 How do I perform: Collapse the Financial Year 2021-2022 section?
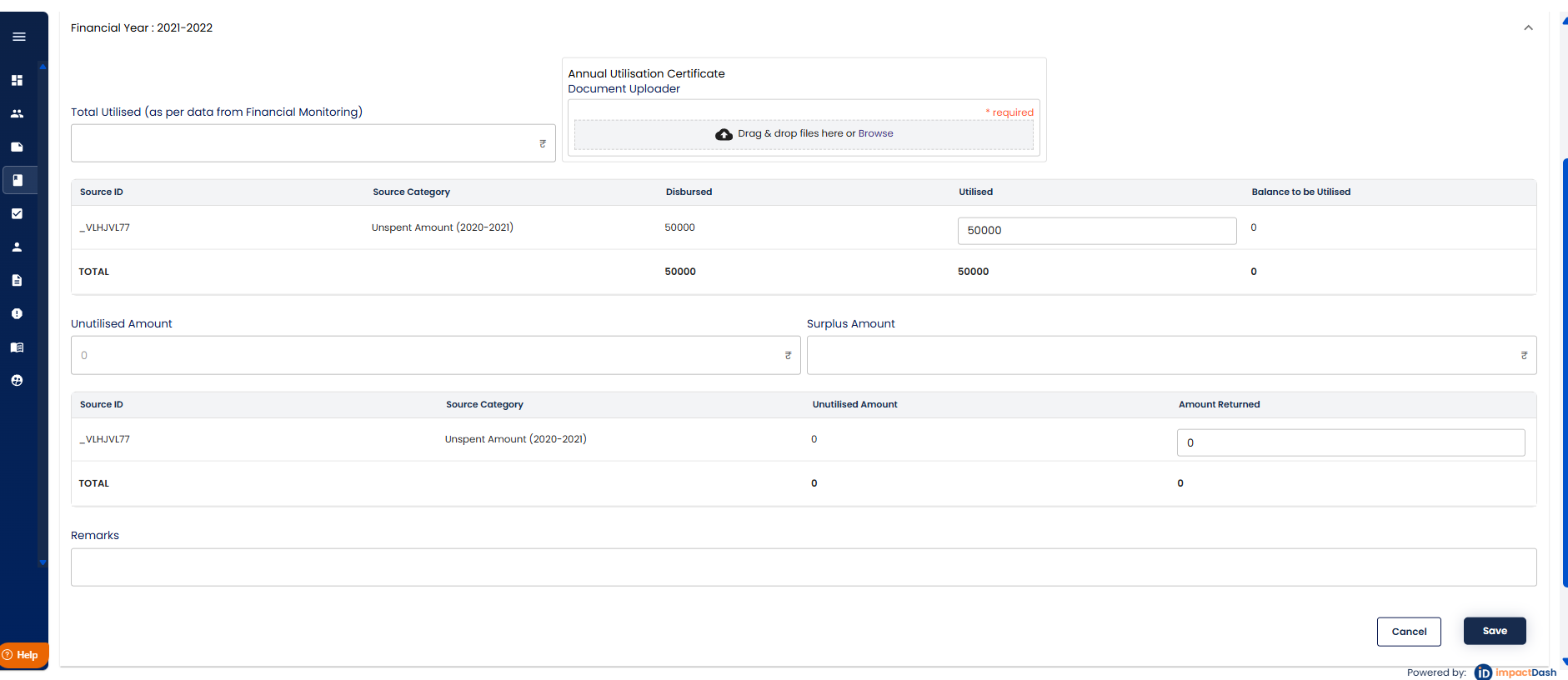coord(1528,28)
